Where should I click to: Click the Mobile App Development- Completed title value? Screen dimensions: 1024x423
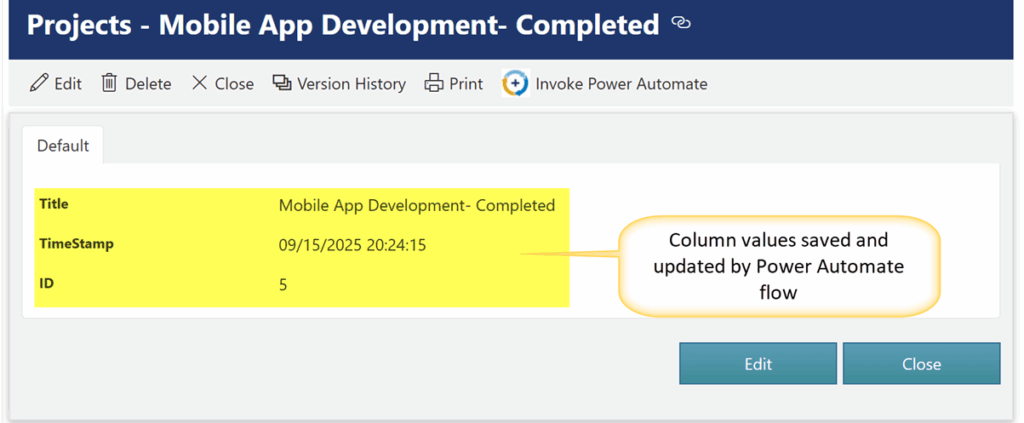click(x=416, y=206)
